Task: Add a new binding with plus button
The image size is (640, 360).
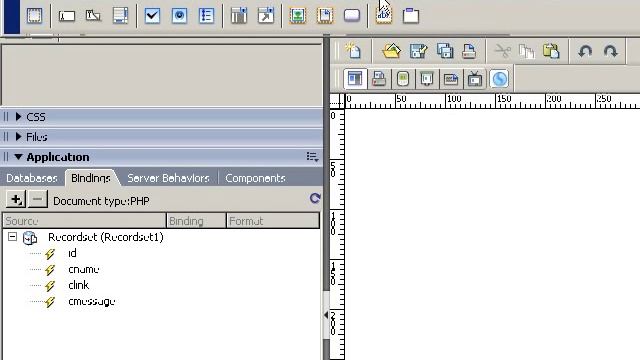Action: pos(16,200)
